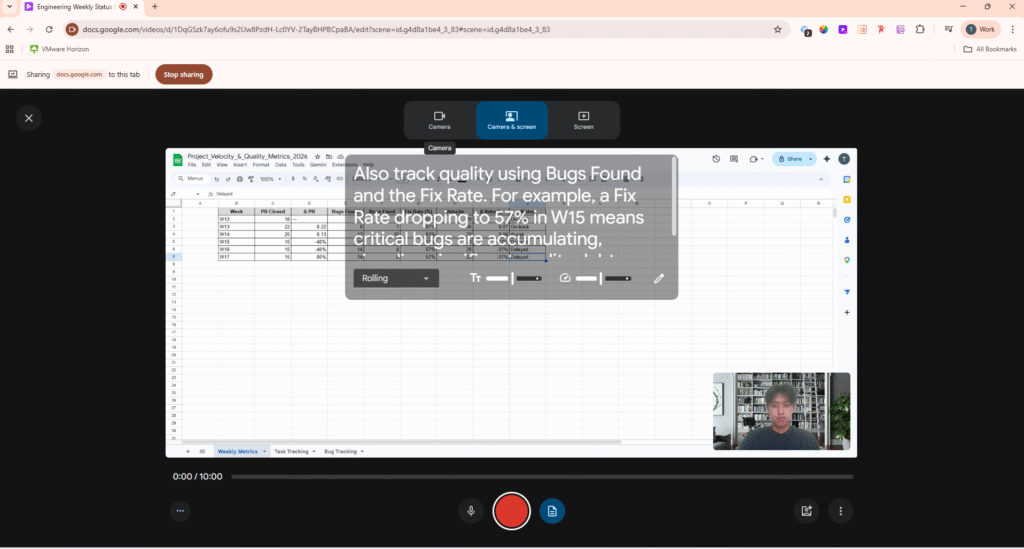Screen dimensions: 1024x549
Task: Click Stop sharing button
Action: 183,74
